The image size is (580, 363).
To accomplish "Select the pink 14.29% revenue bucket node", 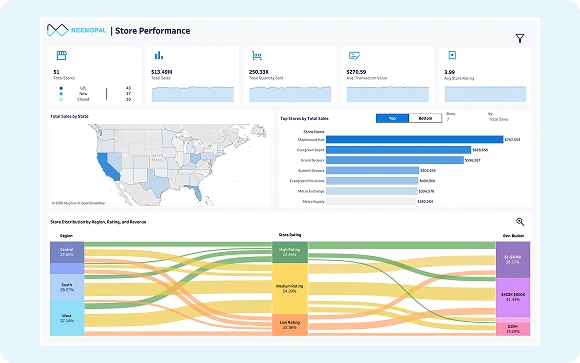I will 513,329.
